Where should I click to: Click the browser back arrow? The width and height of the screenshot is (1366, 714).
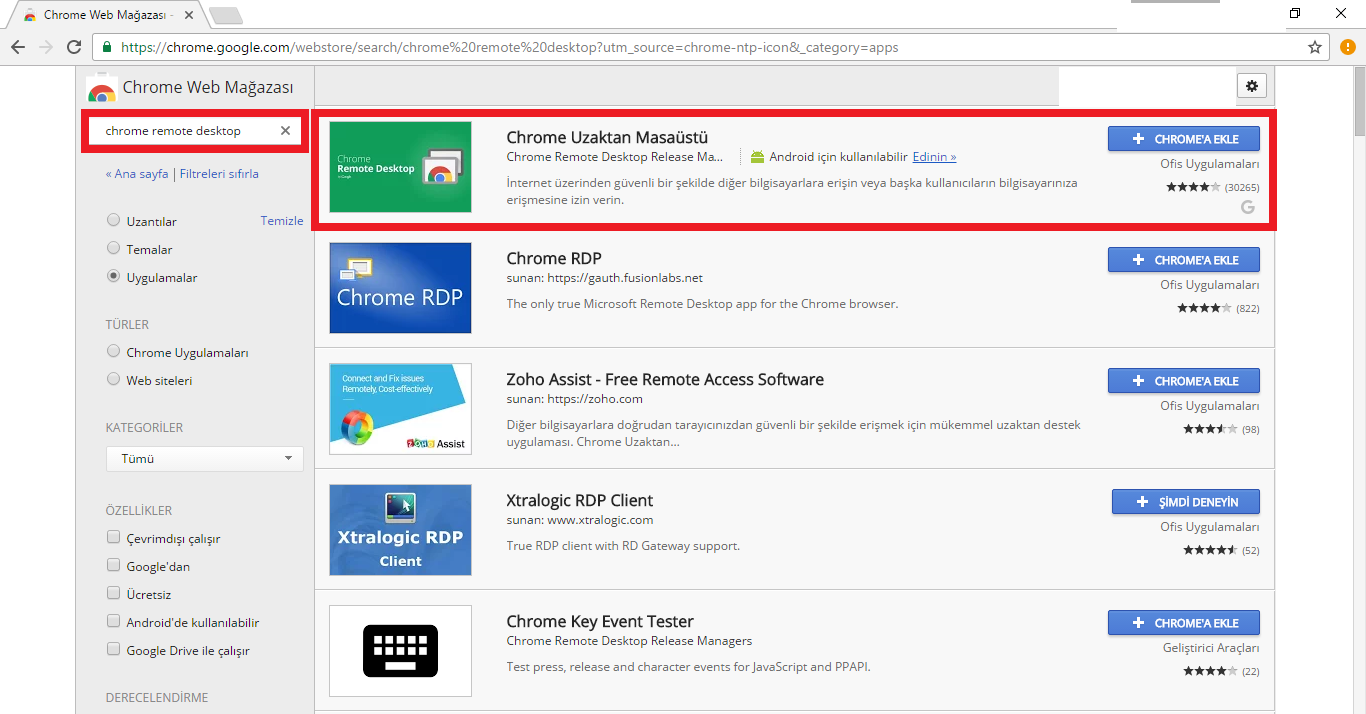pyautogui.click(x=18, y=47)
